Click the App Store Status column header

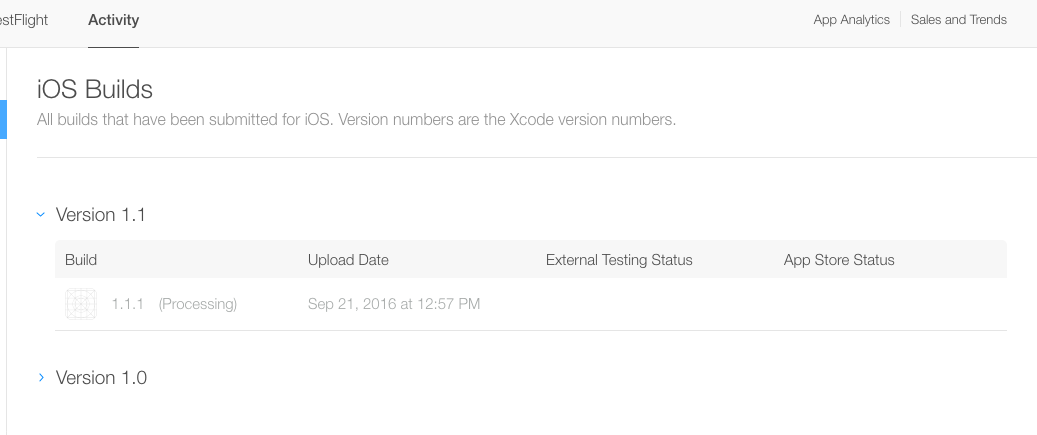pos(839,260)
